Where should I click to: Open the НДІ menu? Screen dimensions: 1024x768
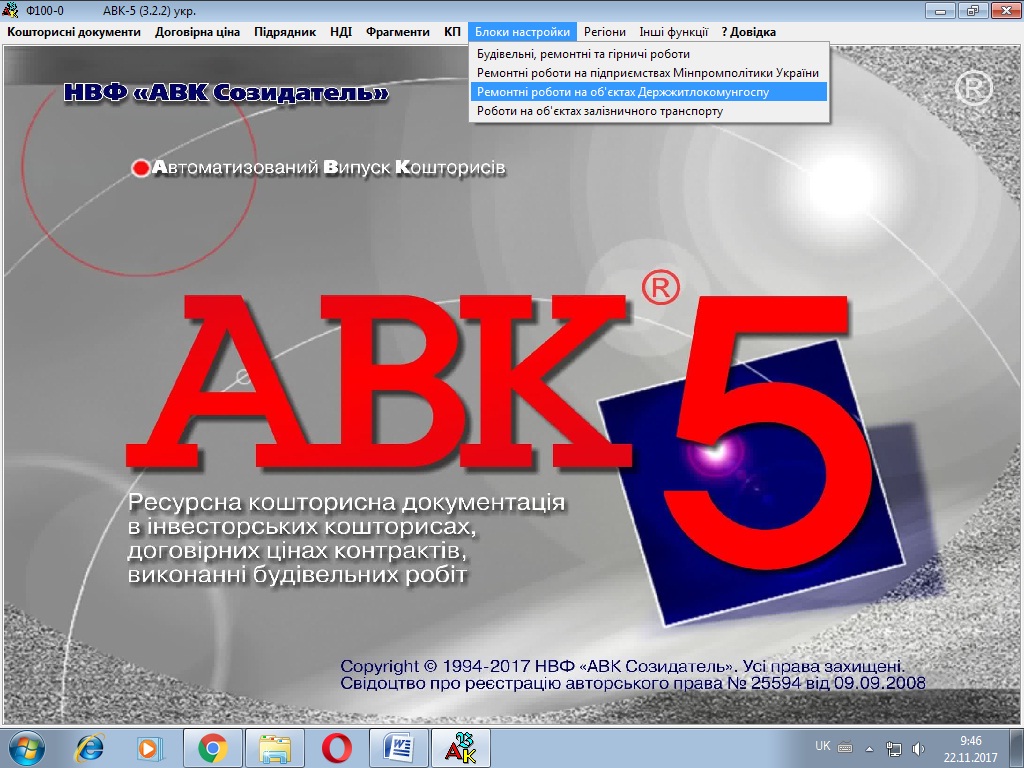[x=341, y=32]
